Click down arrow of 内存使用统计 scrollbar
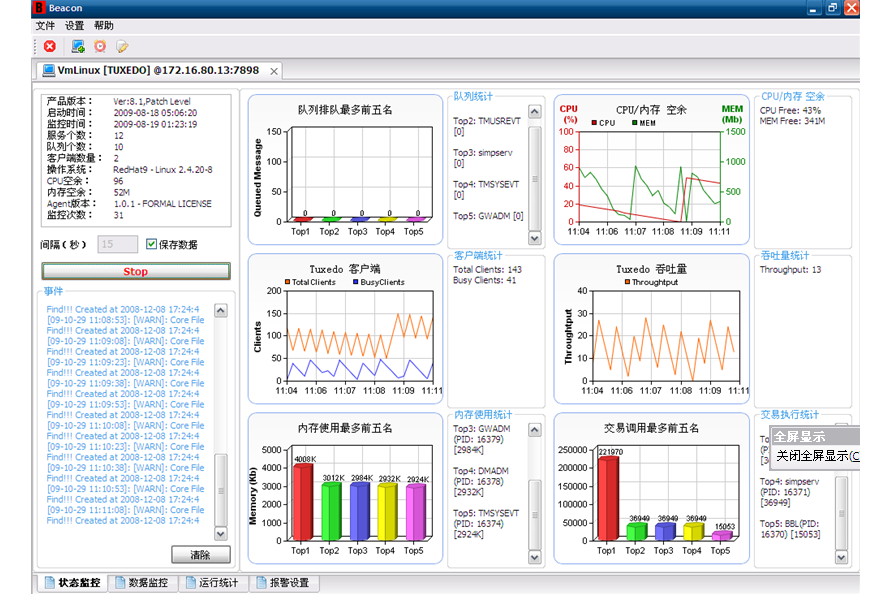The image size is (890, 594). [535, 557]
